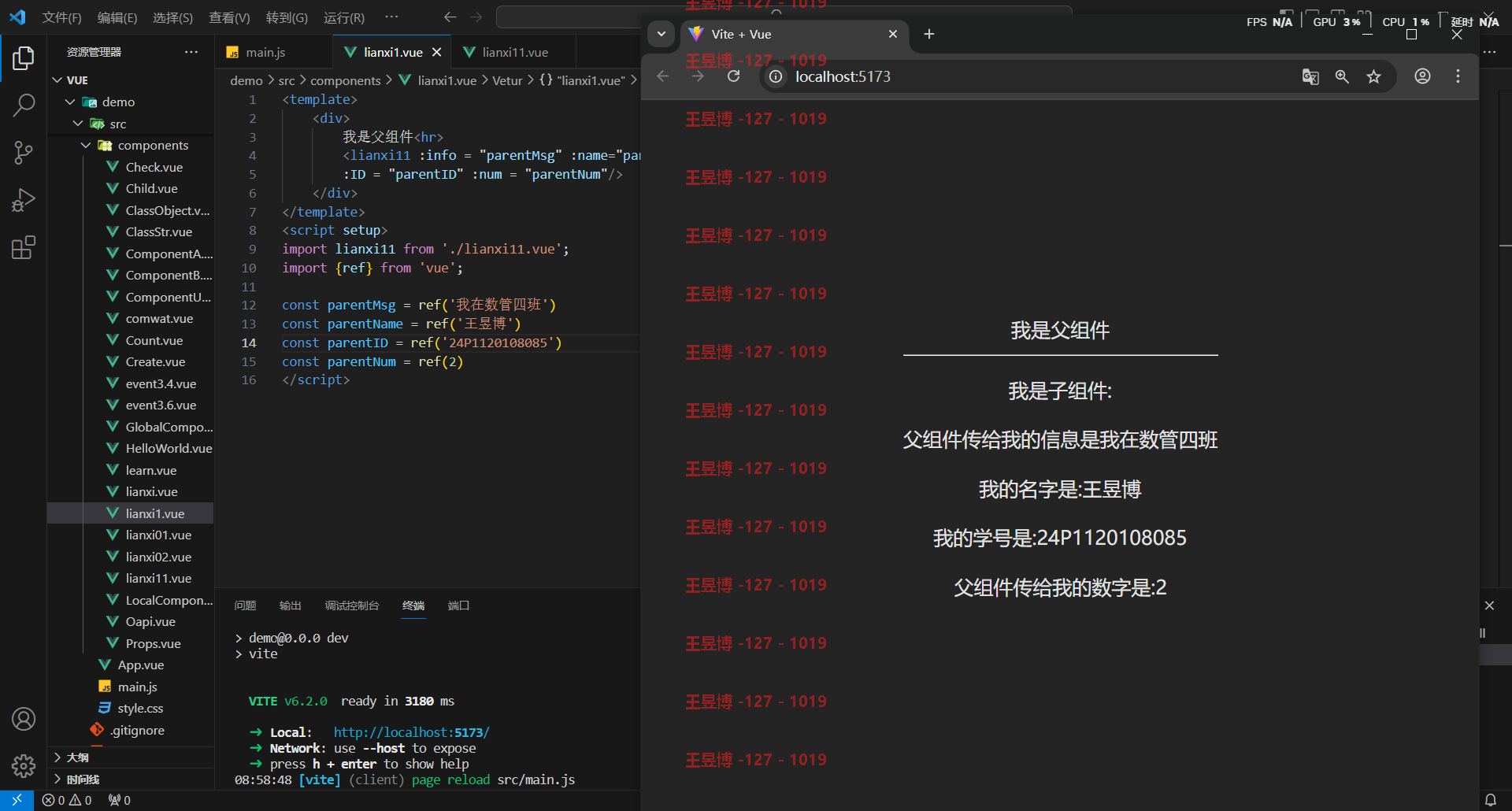Open the browser zoom control icon
This screenshot has height=811, width=1512.
(x=1342, y=76)
